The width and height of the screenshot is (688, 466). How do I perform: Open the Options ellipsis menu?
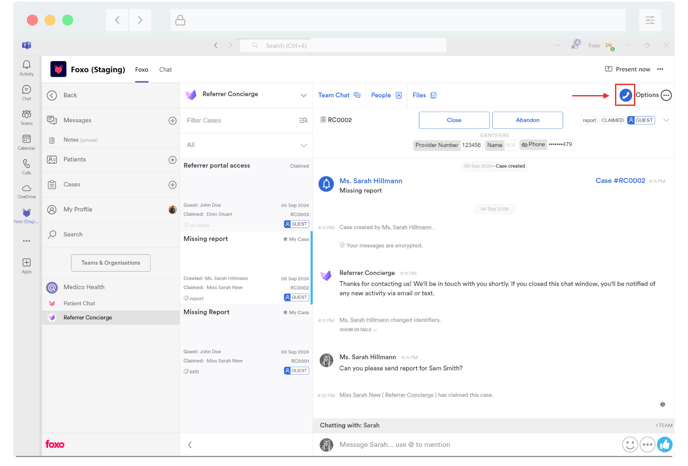coord(666,95)
